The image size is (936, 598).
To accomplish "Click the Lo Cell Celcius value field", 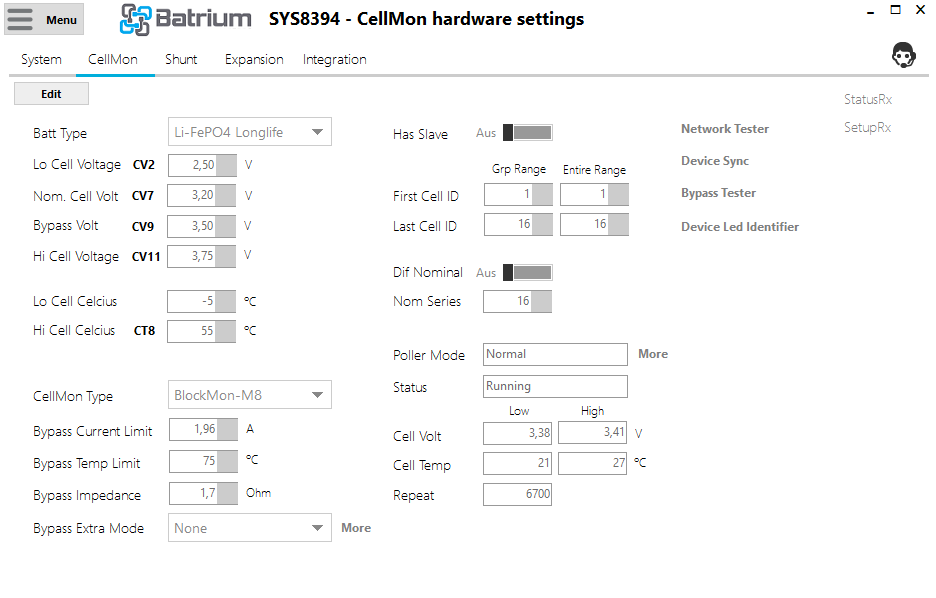I will pyautogui.click(x=202, y=301).
